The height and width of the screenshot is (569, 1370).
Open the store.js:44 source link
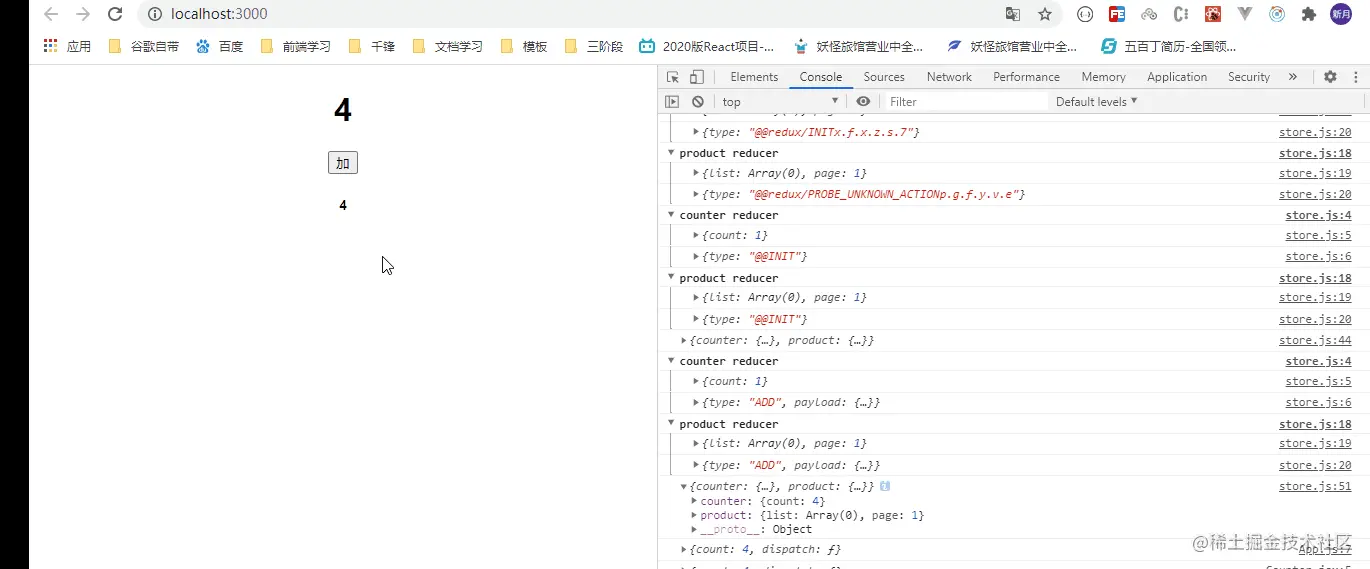pos(1315,341)
